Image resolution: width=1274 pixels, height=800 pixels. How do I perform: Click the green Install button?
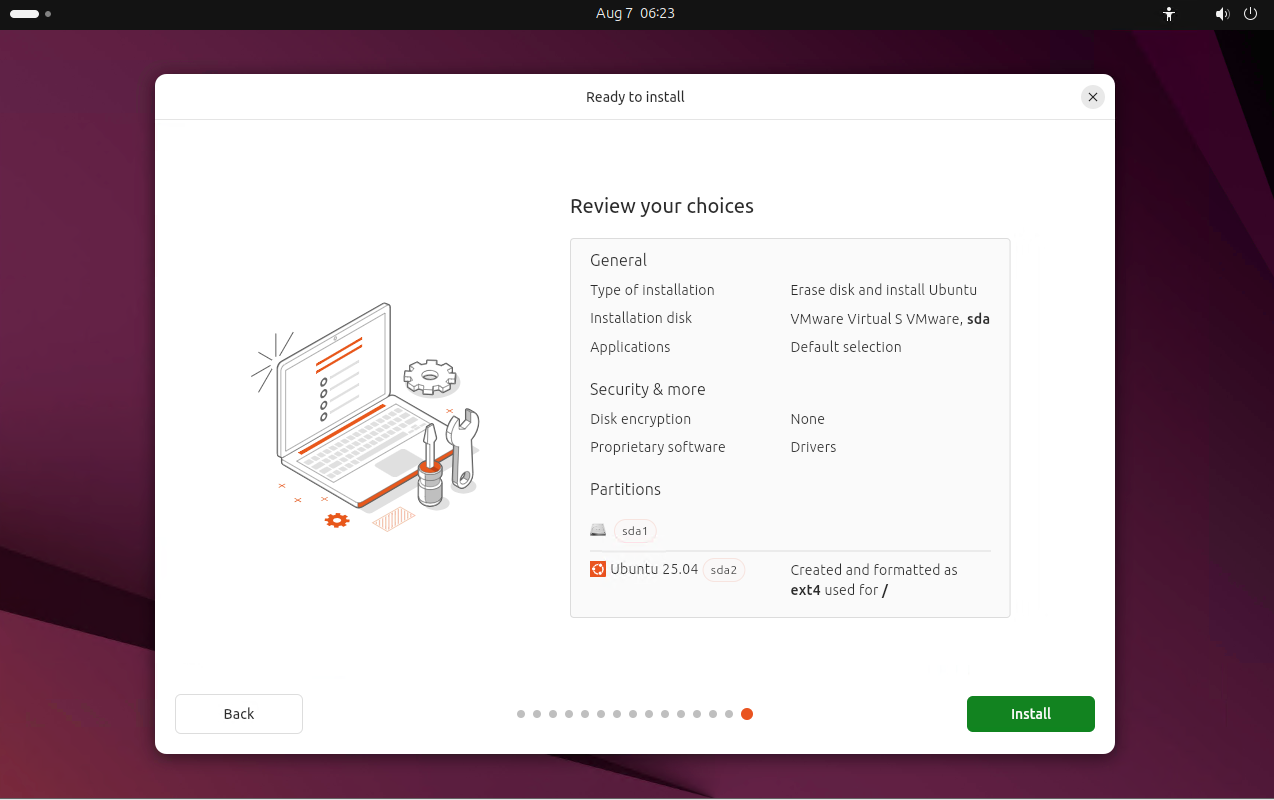point(1030,714)
